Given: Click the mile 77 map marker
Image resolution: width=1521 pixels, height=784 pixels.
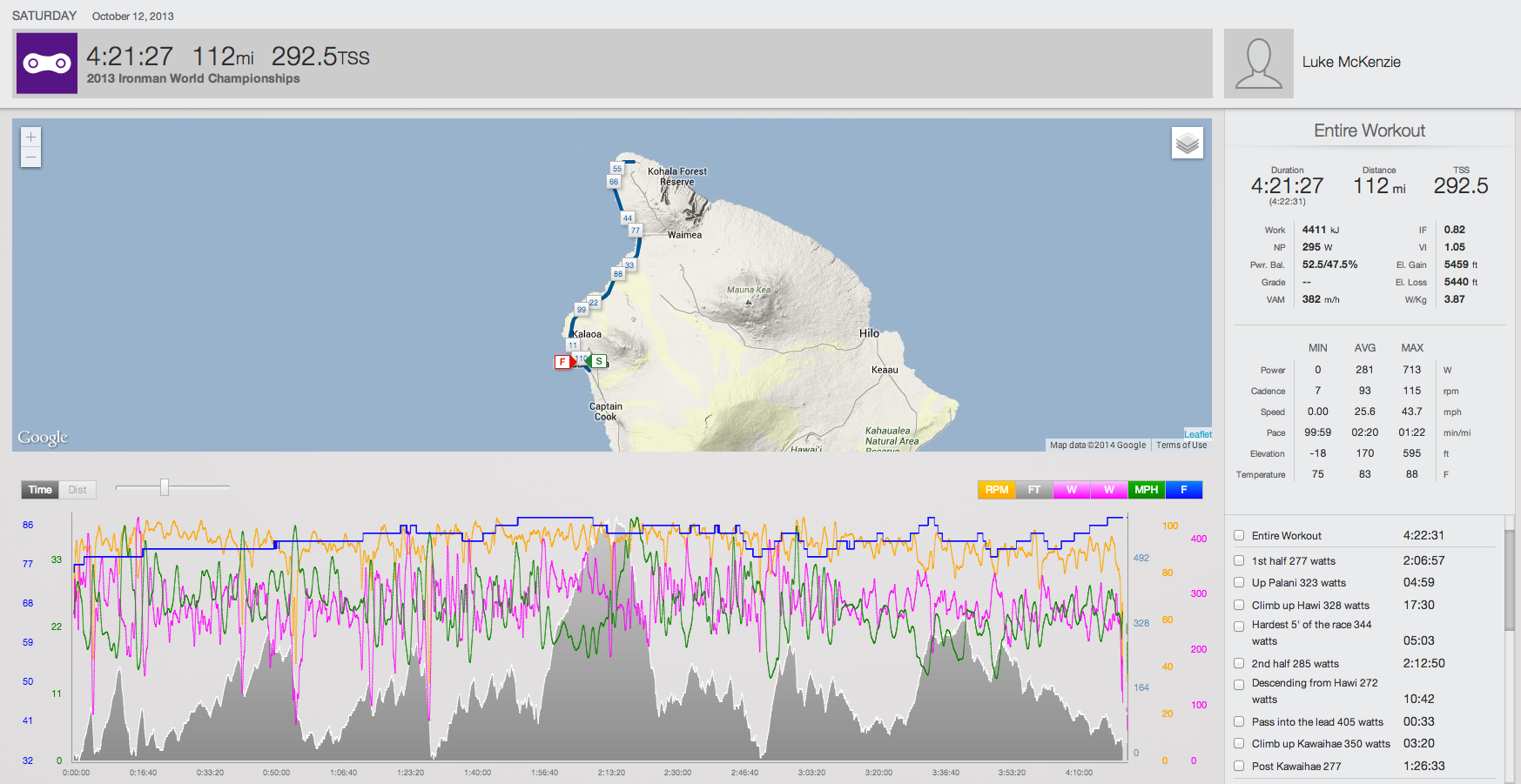Looking at the screenshot, I should [x=636, y=231].
